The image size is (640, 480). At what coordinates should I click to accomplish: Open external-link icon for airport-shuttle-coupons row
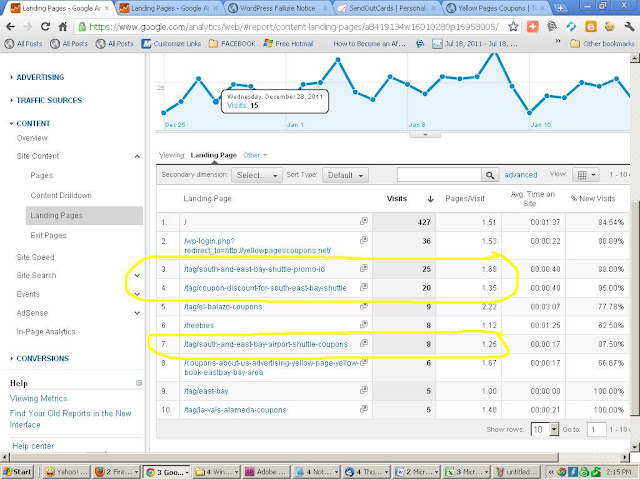tap(364, 343)
